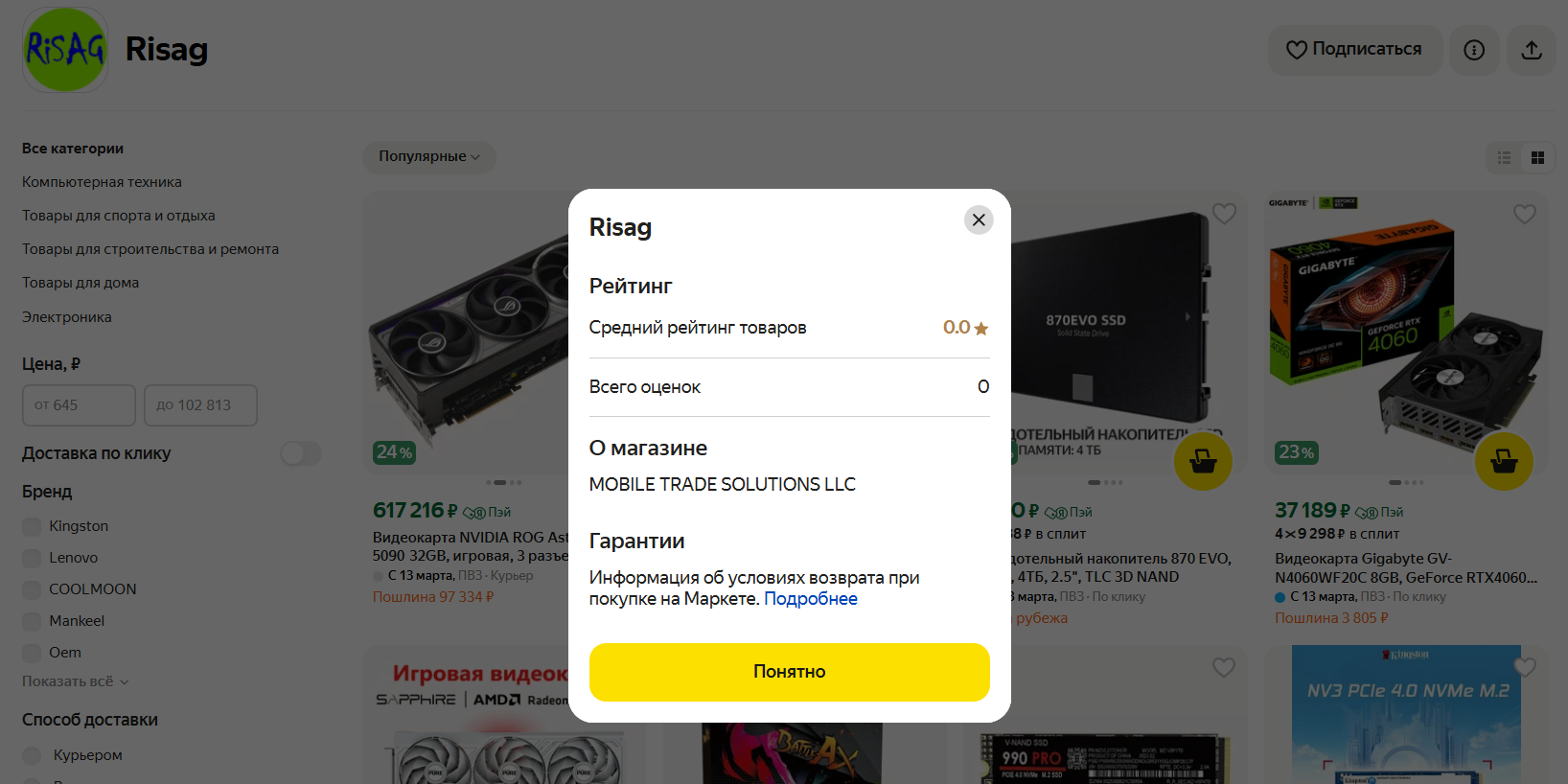Open the Популярные sort dropdown
The width and height of the screenshot is (1568, 784).
click(x=428, y=156)
